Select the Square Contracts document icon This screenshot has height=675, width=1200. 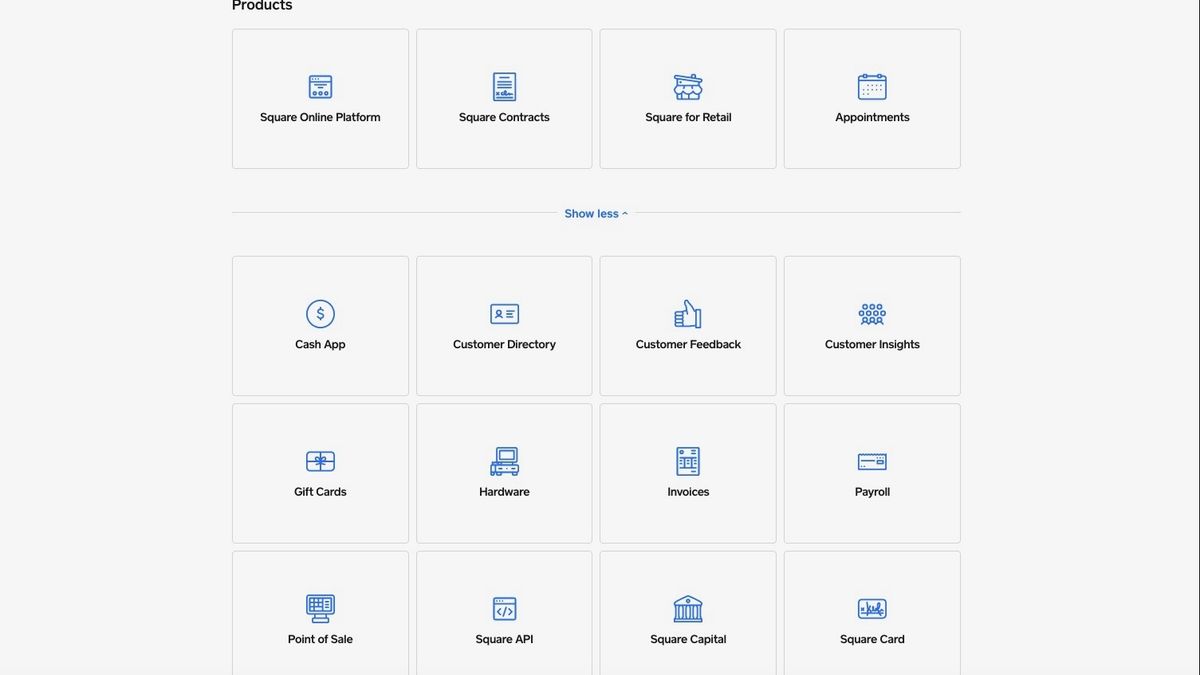pos(504,87)
